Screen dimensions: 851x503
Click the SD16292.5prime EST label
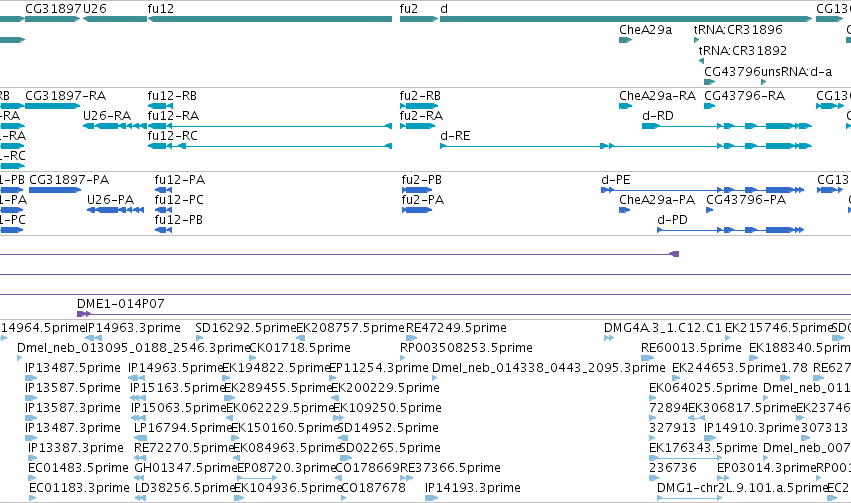(246, 328)
